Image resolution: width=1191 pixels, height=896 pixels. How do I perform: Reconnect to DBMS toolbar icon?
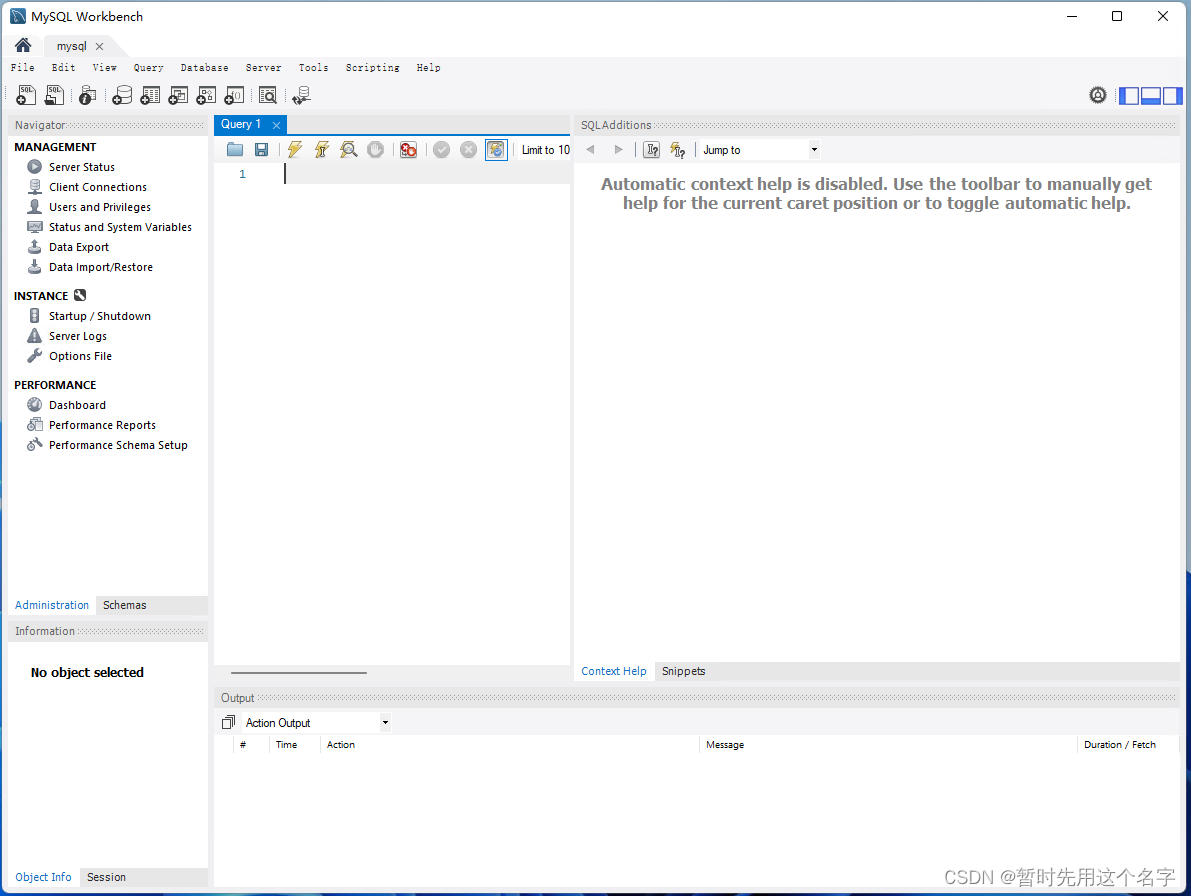point(302,95)
